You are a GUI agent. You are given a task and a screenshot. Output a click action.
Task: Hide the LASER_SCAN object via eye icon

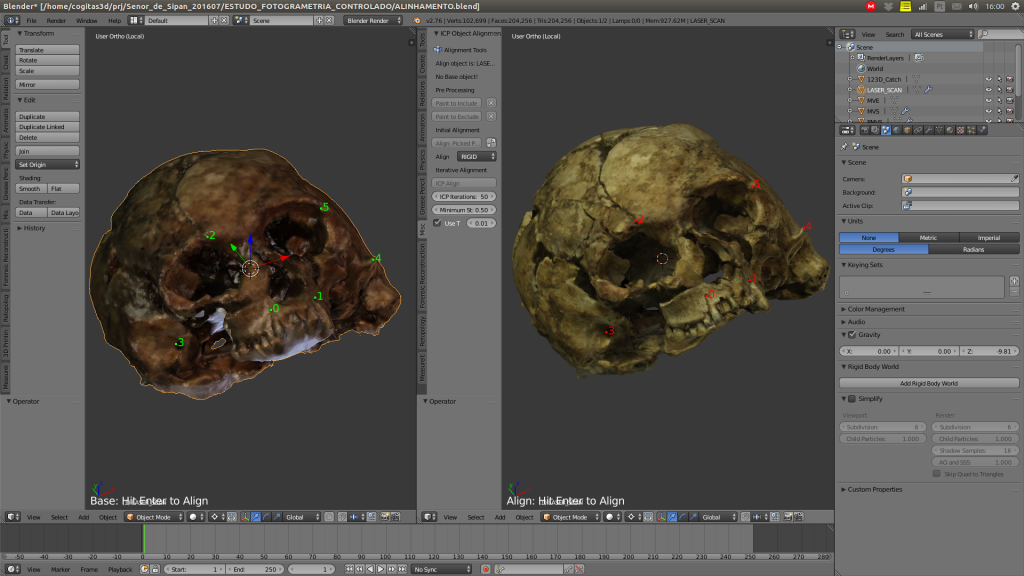[x=988, y=89]
